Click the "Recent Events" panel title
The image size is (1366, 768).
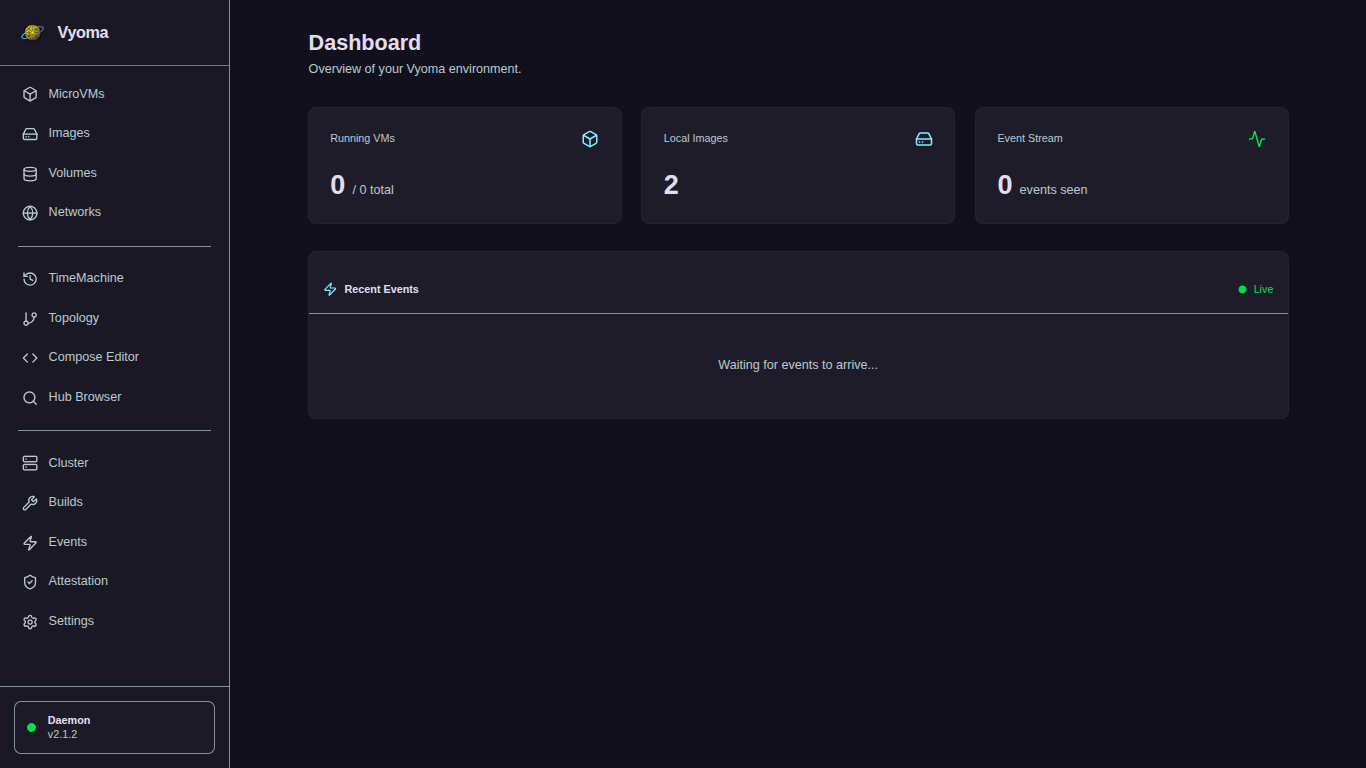point(381,289)
